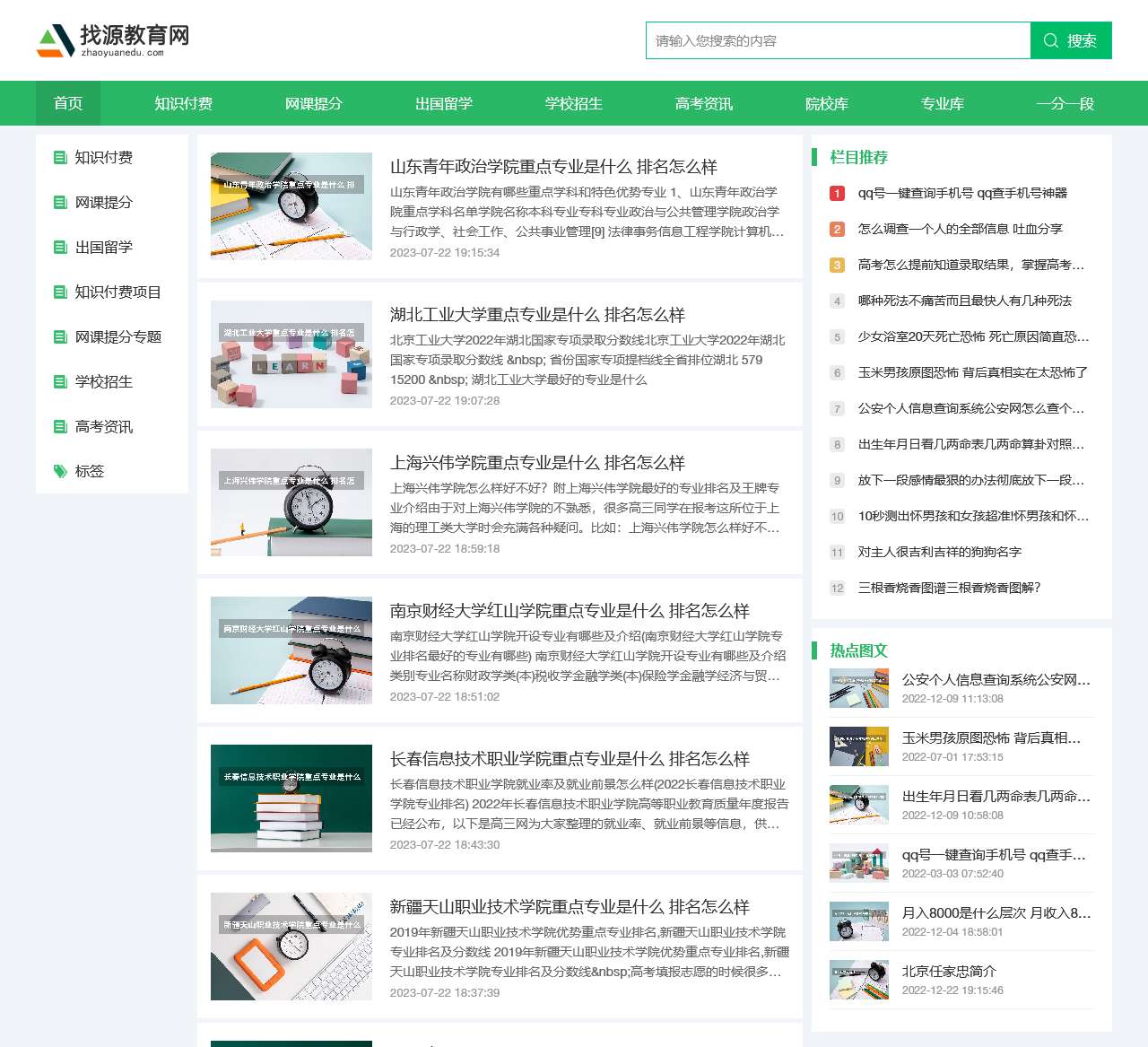1148x1047 pixels.
Task: Click the document icon beside 高考资讯 in sidebar
Action: [x=59, y=426]
